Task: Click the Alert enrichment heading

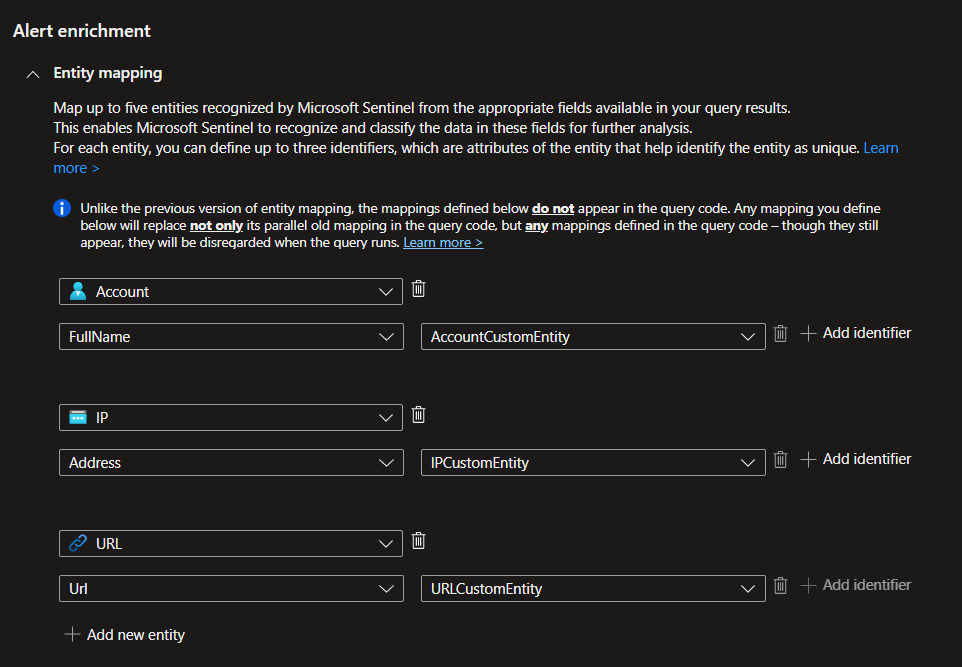Action: [82, 31]
